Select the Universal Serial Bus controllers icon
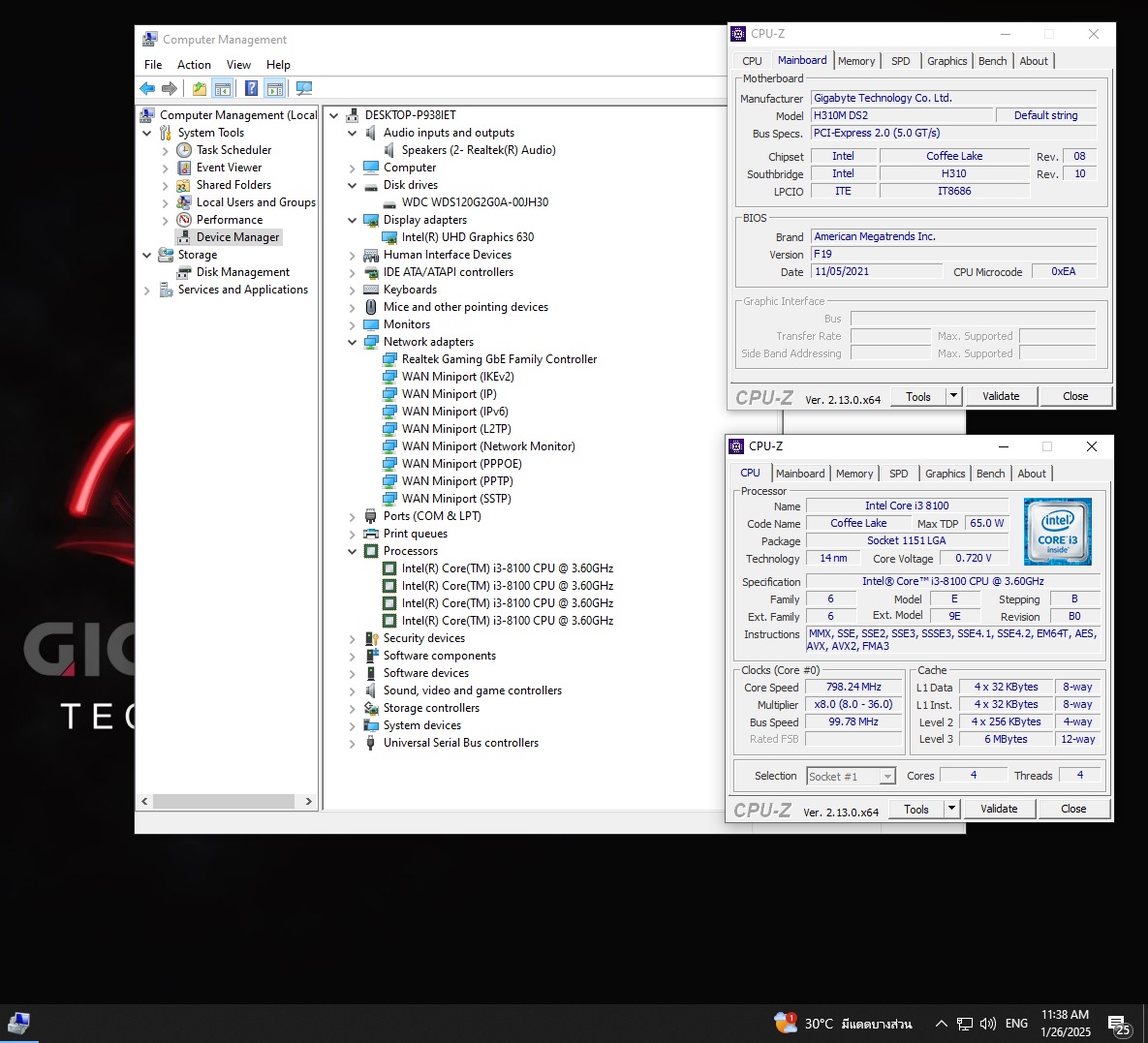Screen dimensions: 1148x1043 tap(371, 743)
